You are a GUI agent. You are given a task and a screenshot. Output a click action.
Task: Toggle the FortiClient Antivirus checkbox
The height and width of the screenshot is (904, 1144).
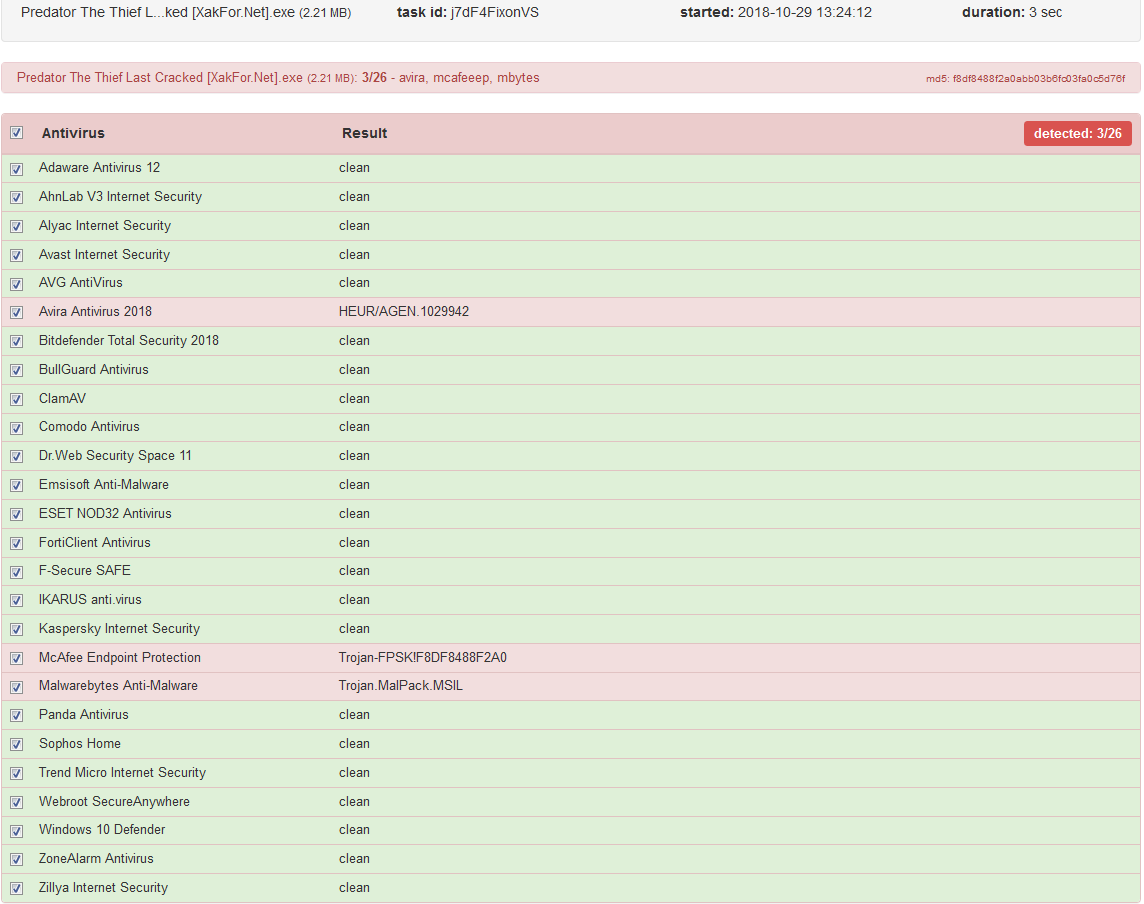tap(17, 544)
